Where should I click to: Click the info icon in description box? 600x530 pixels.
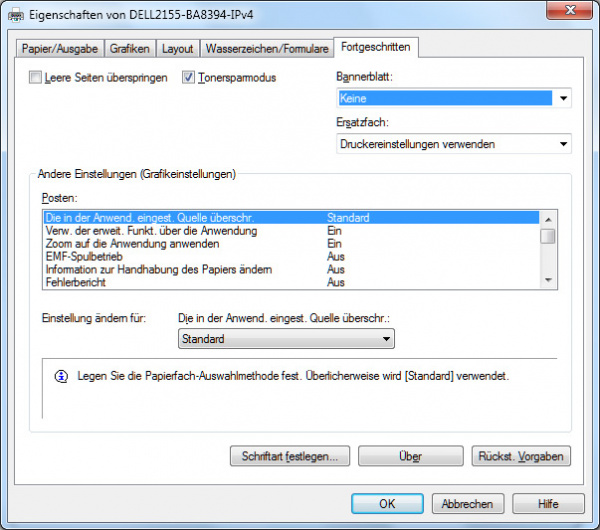[61, 376]
